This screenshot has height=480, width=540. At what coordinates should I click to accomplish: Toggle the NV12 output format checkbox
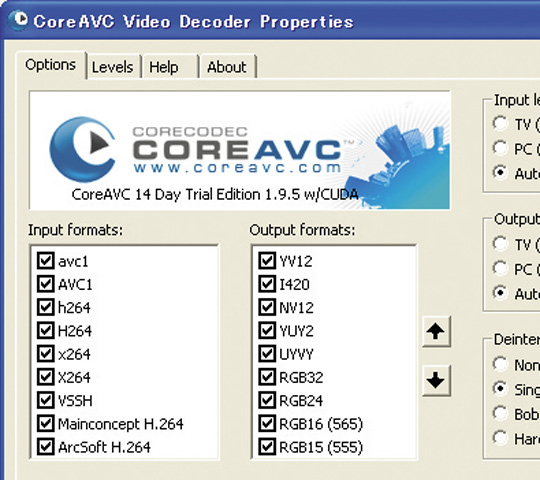(x=267, y=307)
